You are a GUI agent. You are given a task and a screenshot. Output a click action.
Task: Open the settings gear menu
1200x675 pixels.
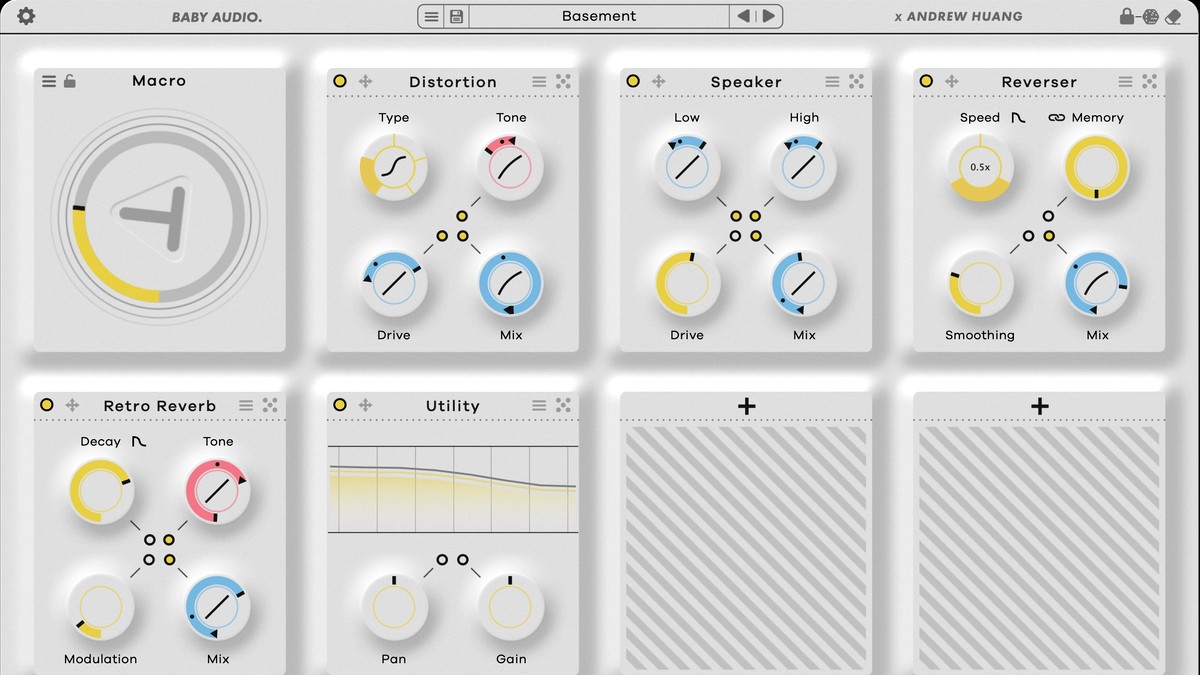click(x=26, y=16)
